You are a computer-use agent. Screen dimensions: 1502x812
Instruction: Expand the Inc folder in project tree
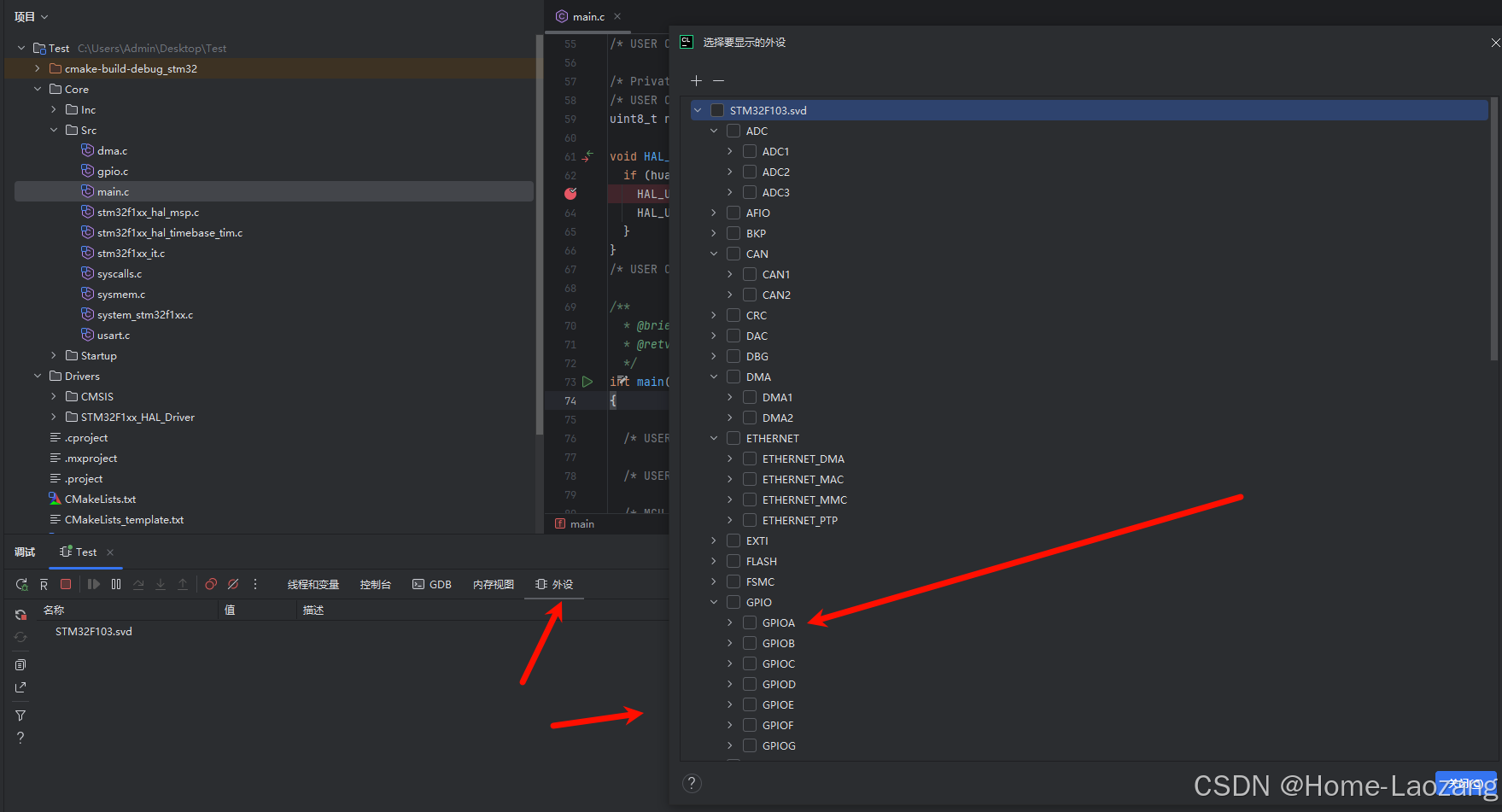coord(53,109)
